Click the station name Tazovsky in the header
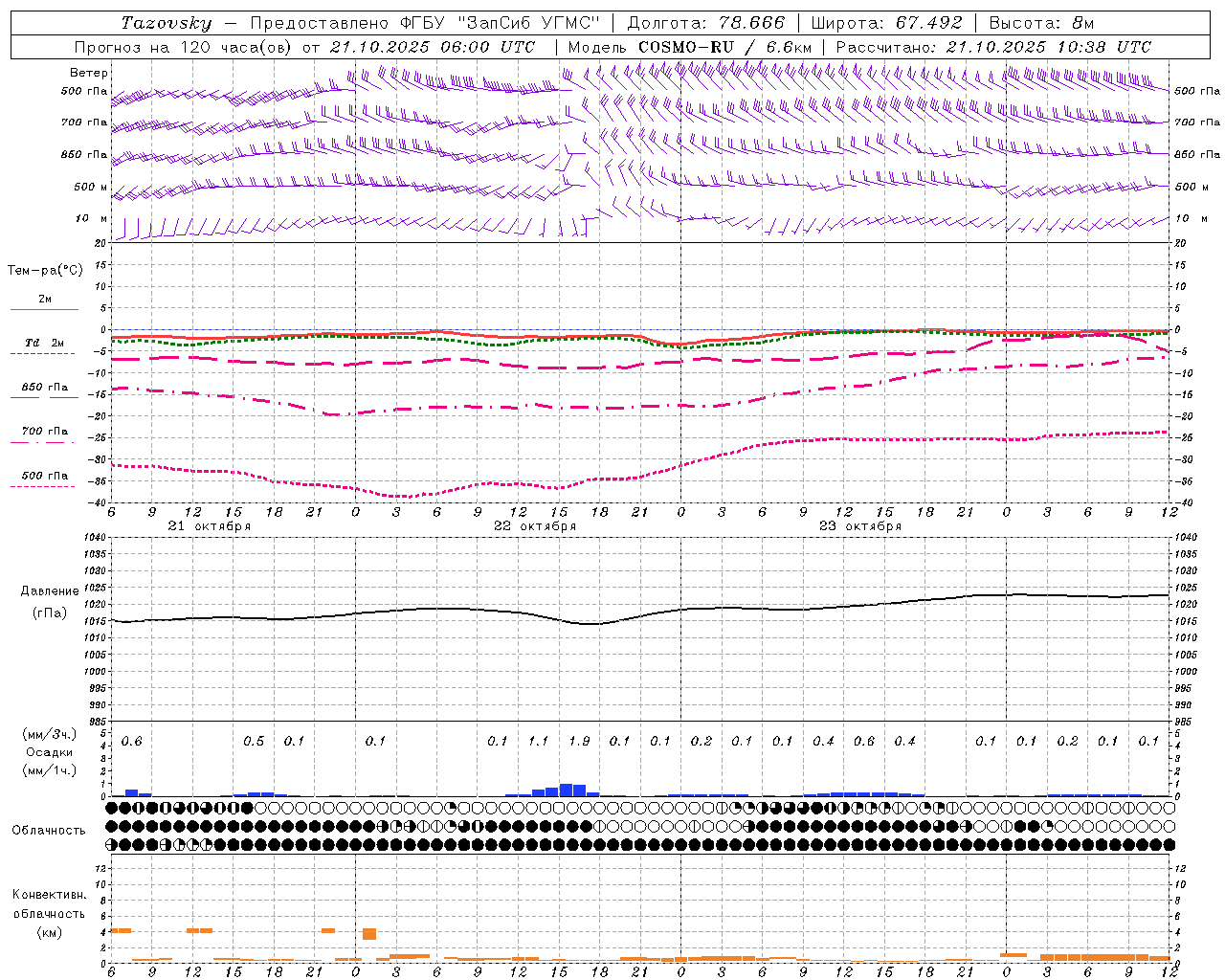This screenshot has width=1225, height=980. coord(166,23)
